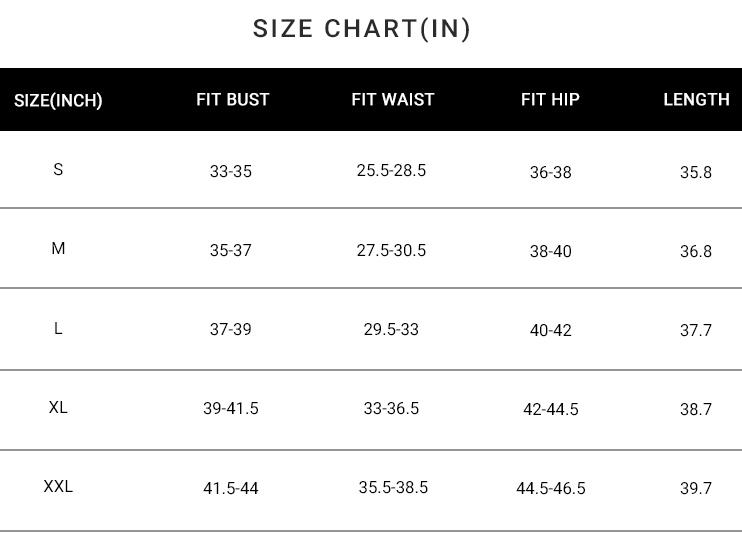Select length value 38.7

[696, 409]
